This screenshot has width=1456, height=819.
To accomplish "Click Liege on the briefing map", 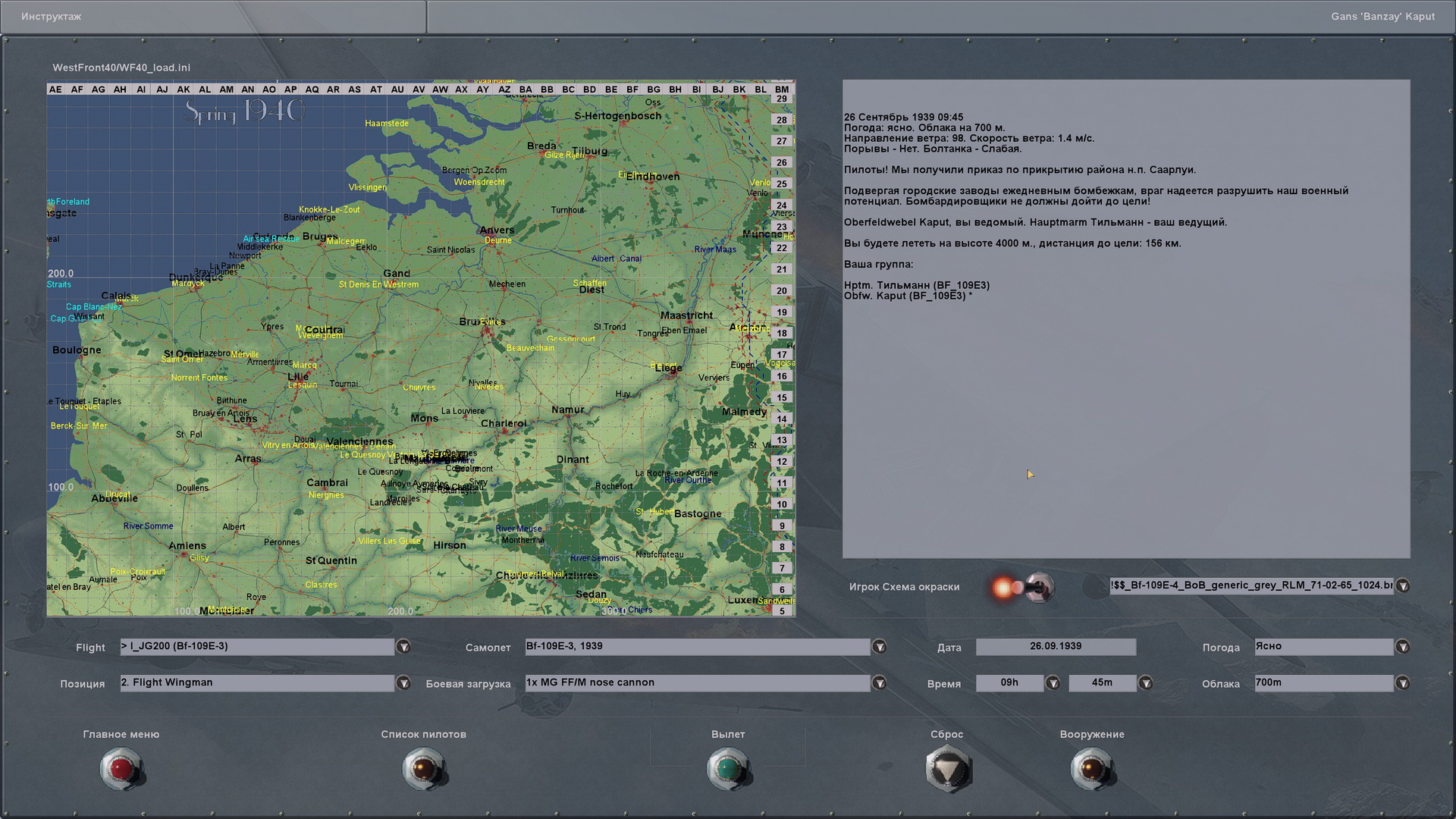I will 669,369.
